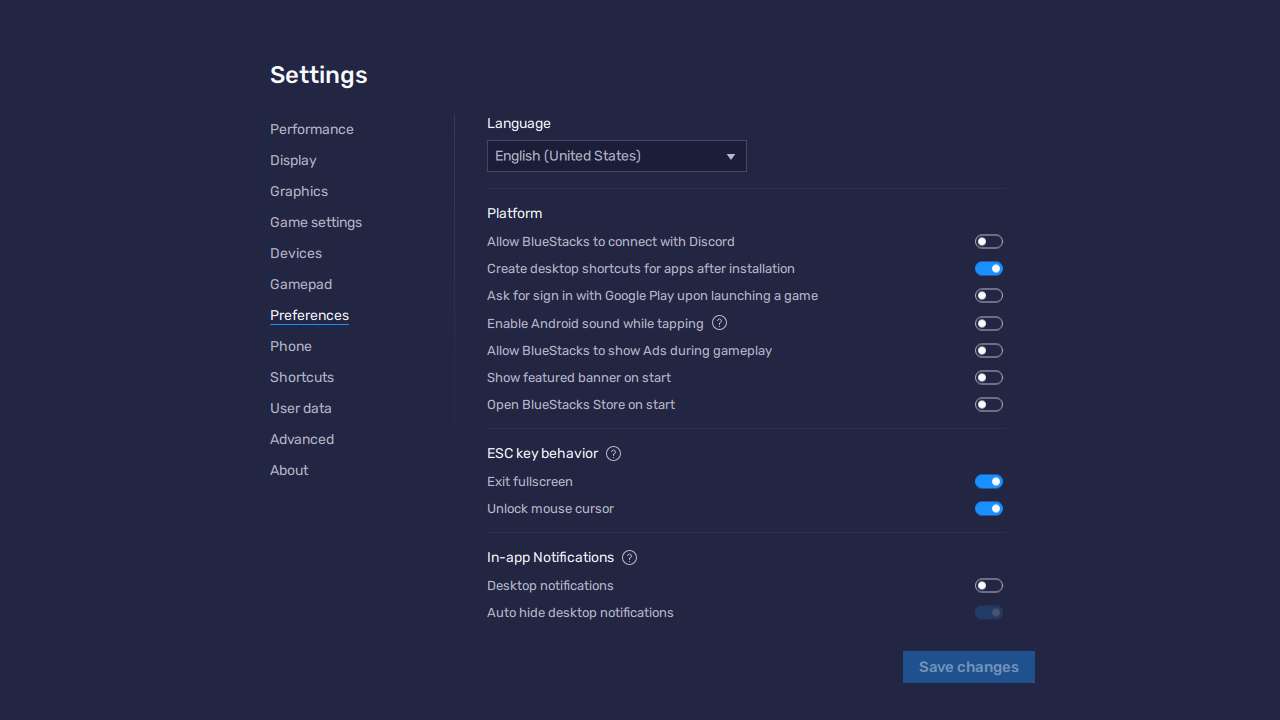Image resolution: width=1280 pixels, height=720 pixels.
Task: Turn off Unlock mouse cursor option
Action: point(988,508)
